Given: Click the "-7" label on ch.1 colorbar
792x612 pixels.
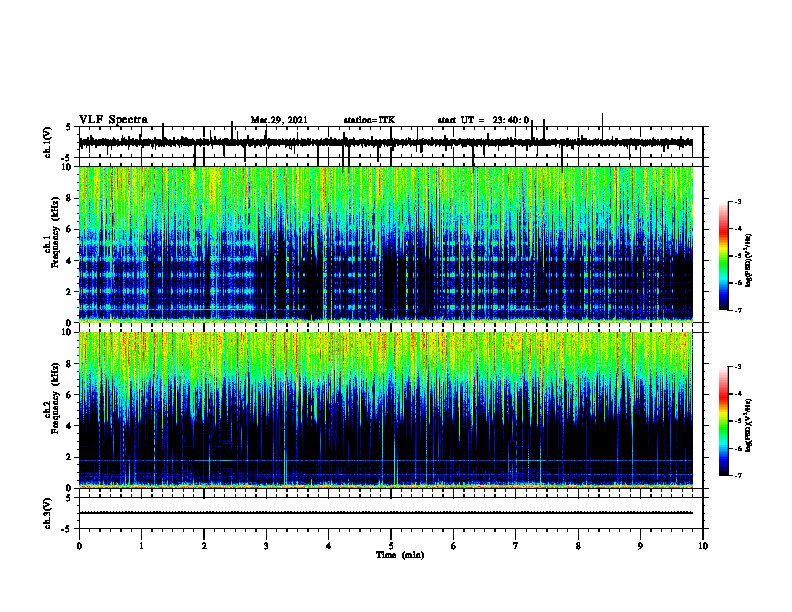Looking at the screenshot, I should [x=737, y=310].
